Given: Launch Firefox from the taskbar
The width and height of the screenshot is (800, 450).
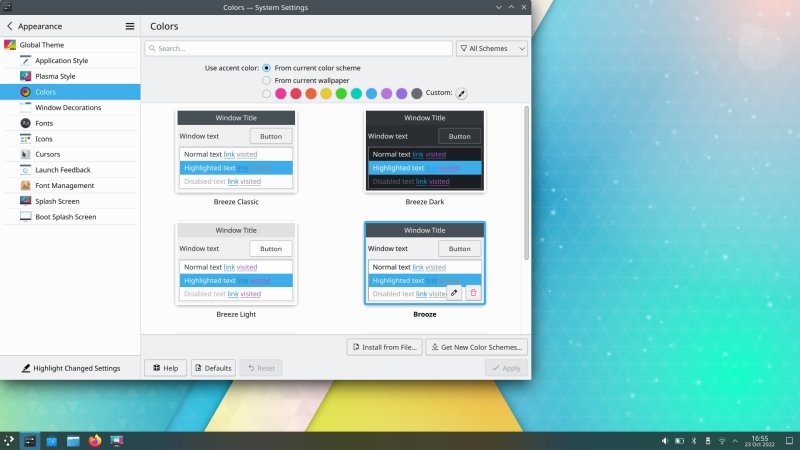Looking at the screenshot, I should coord(95,440).
